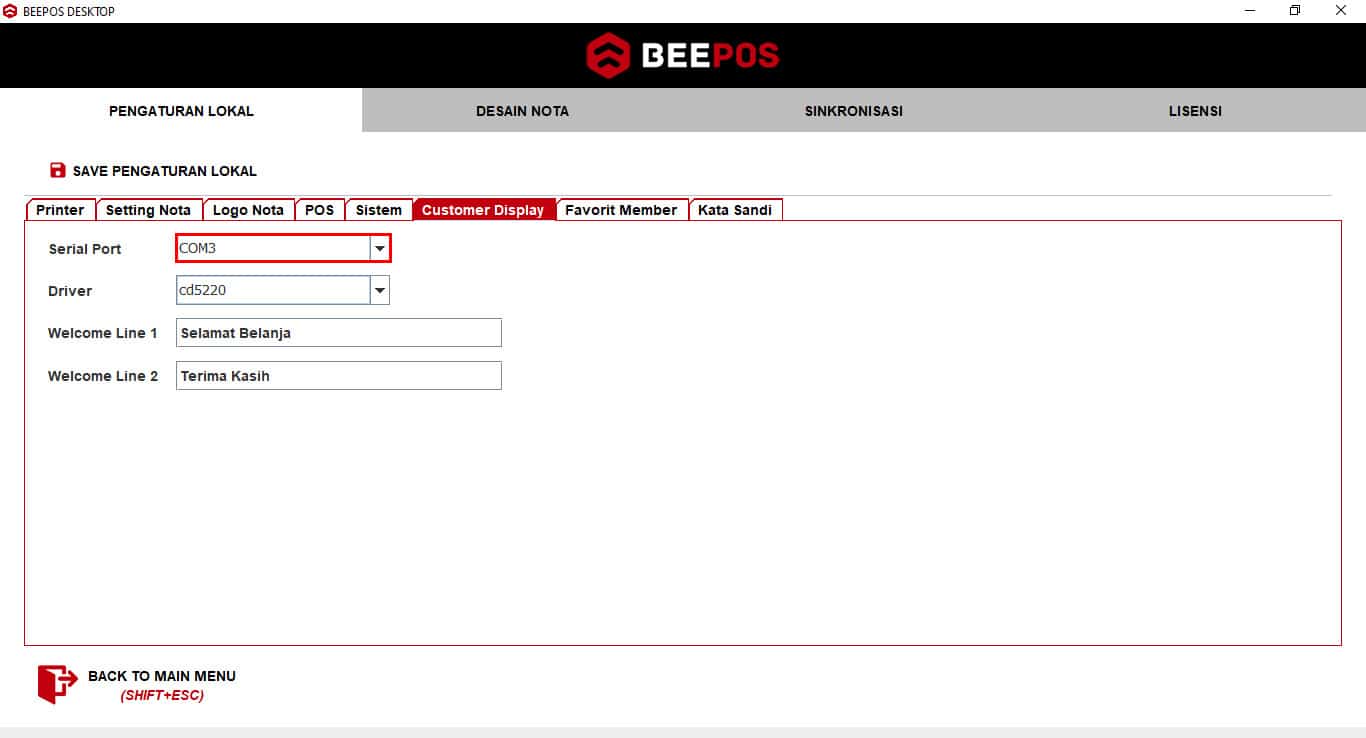1366x738 pixels.
Task: Open the Setting Nota tab
Action: 148,210
